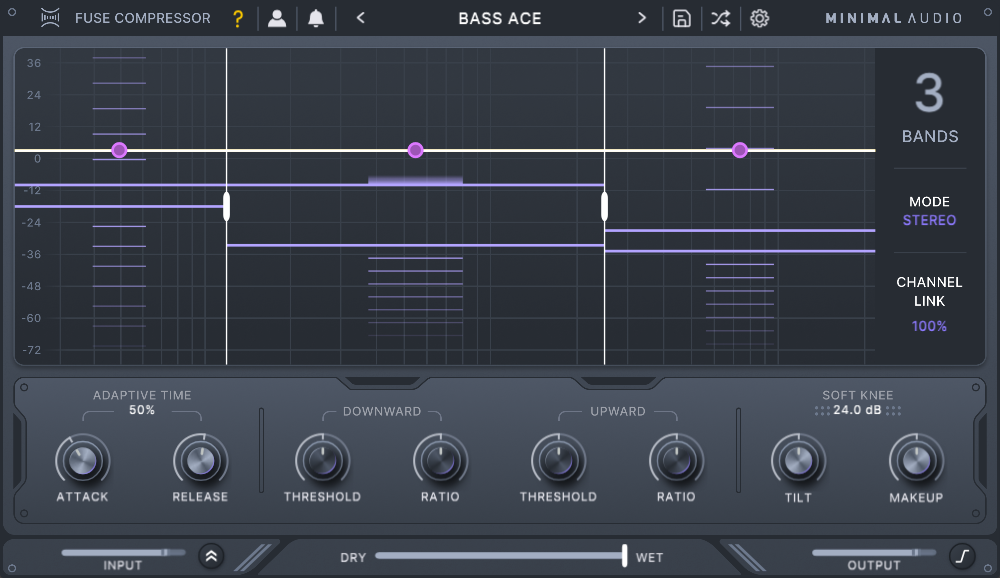Go to the next preset

tap(642, 18)
